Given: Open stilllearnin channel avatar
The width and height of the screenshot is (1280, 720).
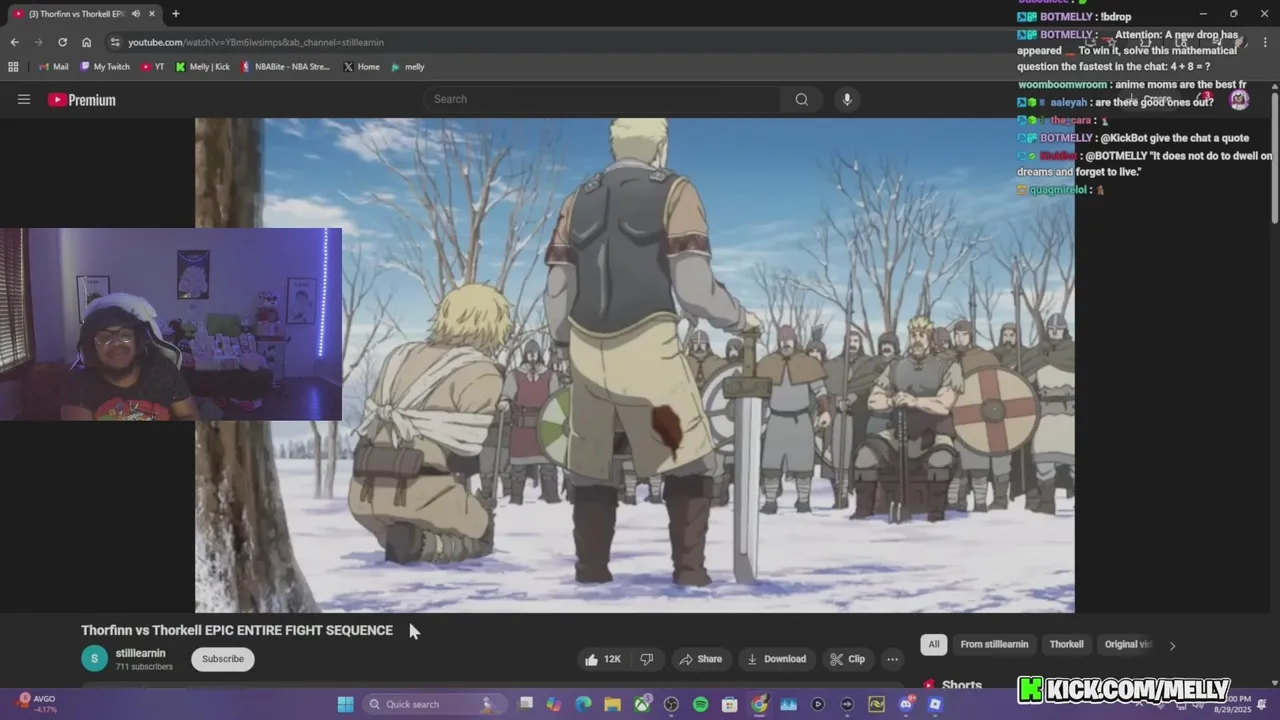Looking at the screenshot, I should pos(94,659).
